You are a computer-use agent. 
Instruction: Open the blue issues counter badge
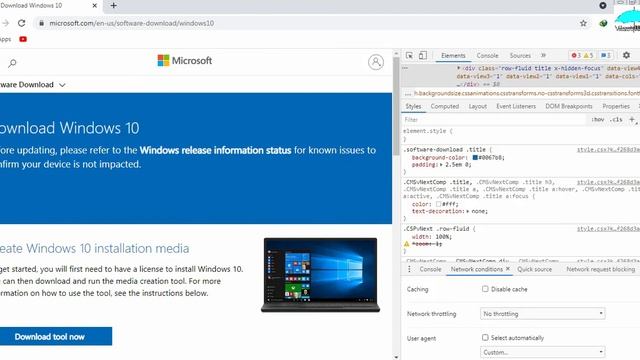coord(606,56)
